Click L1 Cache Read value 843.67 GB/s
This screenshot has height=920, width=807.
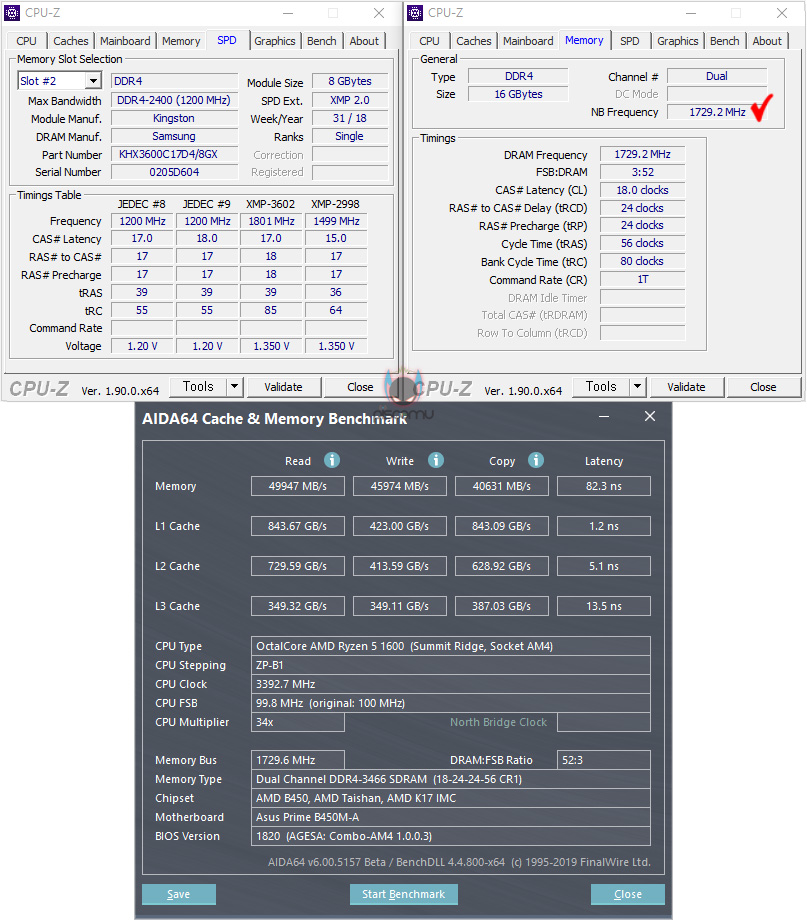pos(298,526)
